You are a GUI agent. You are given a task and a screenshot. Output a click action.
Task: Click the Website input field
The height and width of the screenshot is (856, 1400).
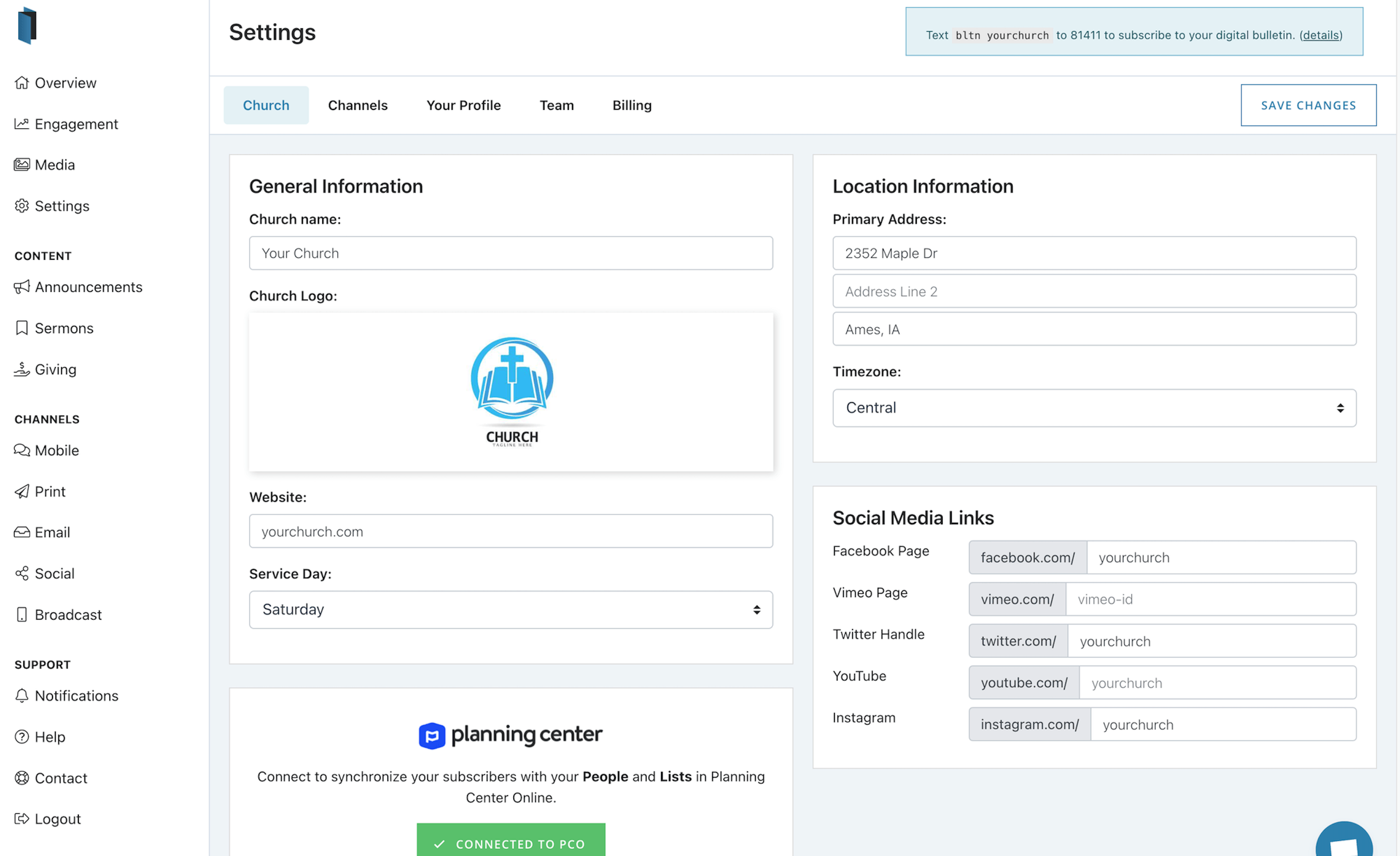click(x=510, y=531)
